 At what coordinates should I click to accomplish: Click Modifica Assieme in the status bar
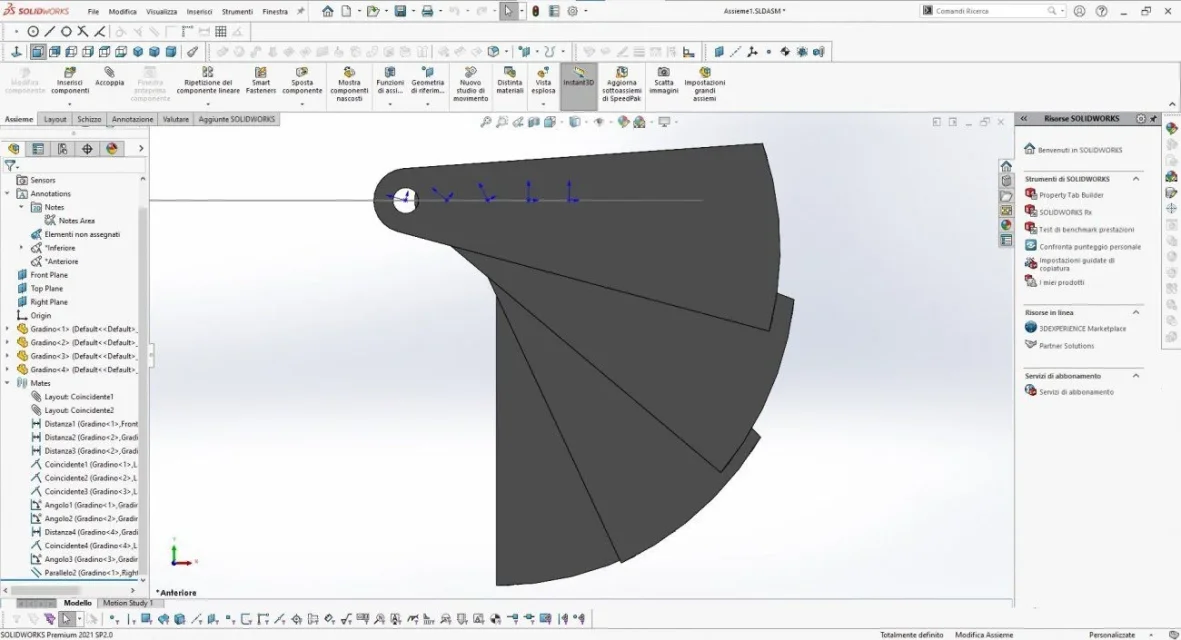[984, 635]
